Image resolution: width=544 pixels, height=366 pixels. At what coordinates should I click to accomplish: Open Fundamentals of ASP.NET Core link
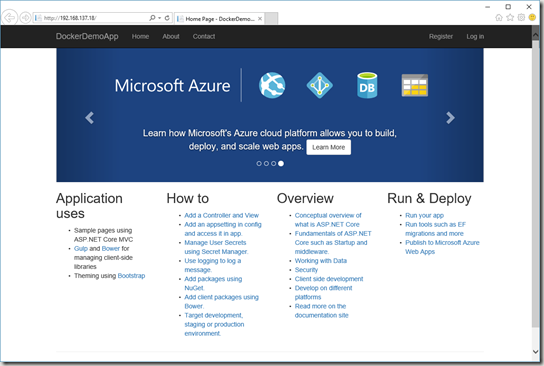click(333, 242)
